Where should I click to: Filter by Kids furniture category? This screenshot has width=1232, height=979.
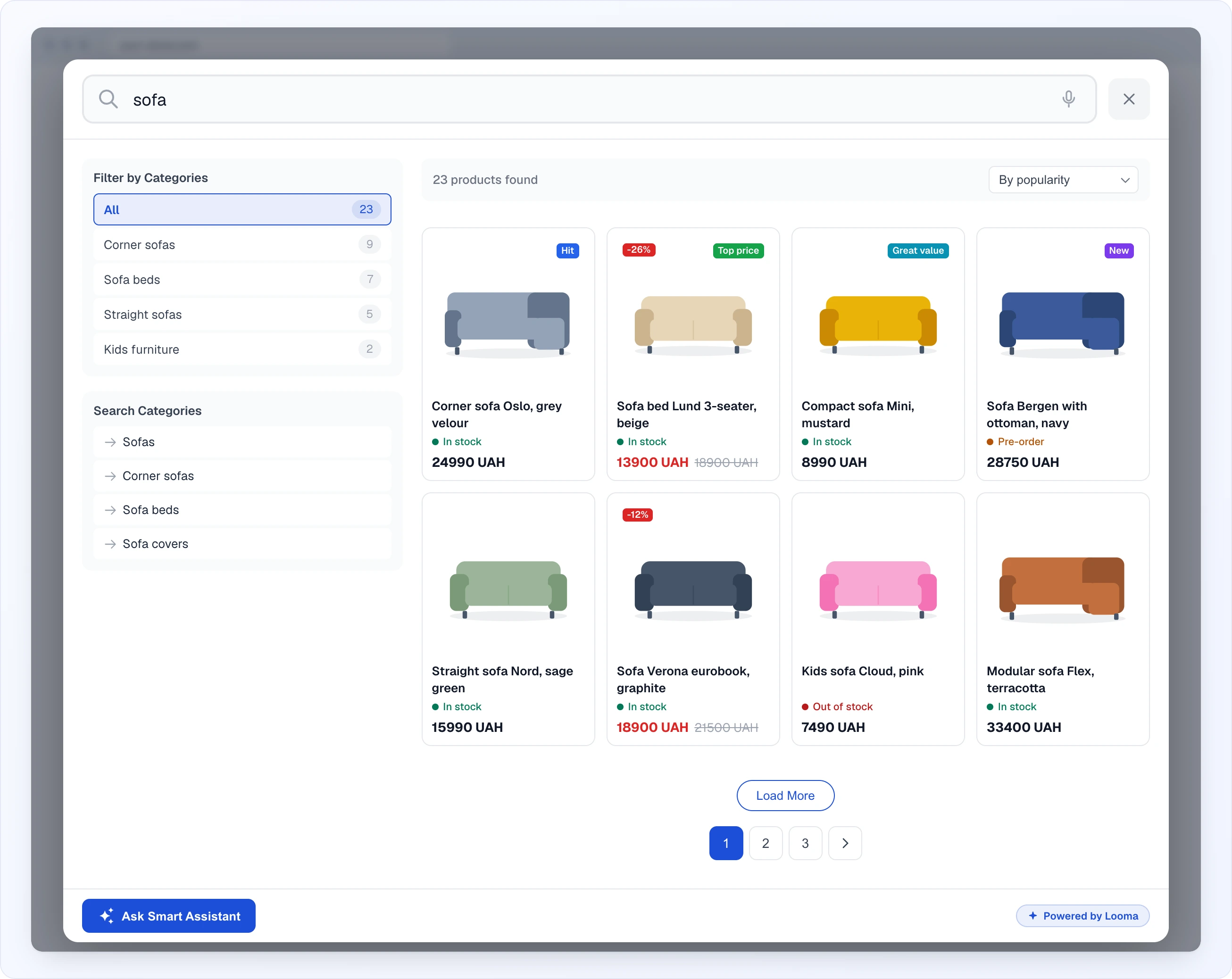pyautogui.click(x=242, y=349)
